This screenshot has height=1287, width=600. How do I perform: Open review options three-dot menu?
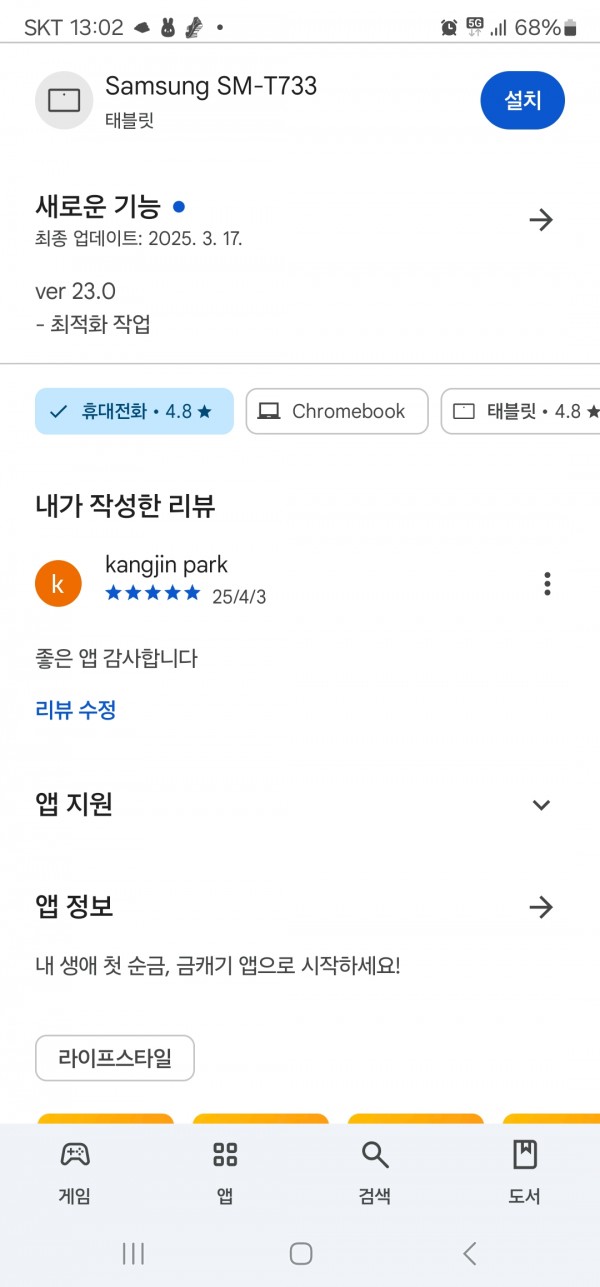[546, 584]
